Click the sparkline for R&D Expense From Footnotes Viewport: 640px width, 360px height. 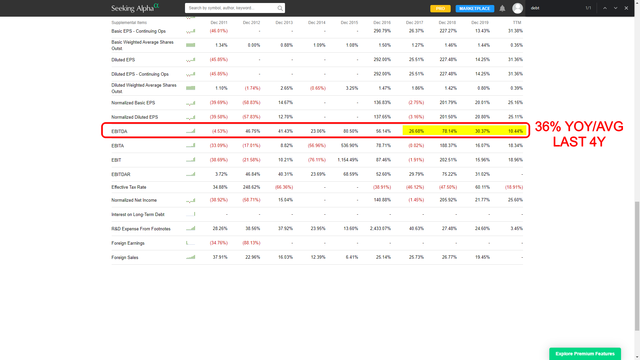coord(191,229)
